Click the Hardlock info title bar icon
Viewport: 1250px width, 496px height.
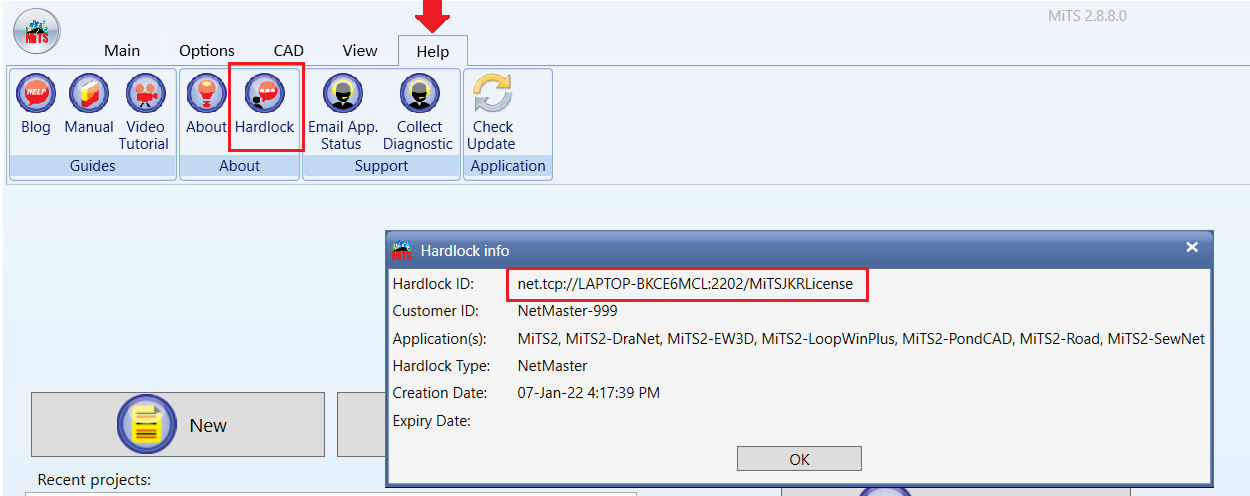402,249
